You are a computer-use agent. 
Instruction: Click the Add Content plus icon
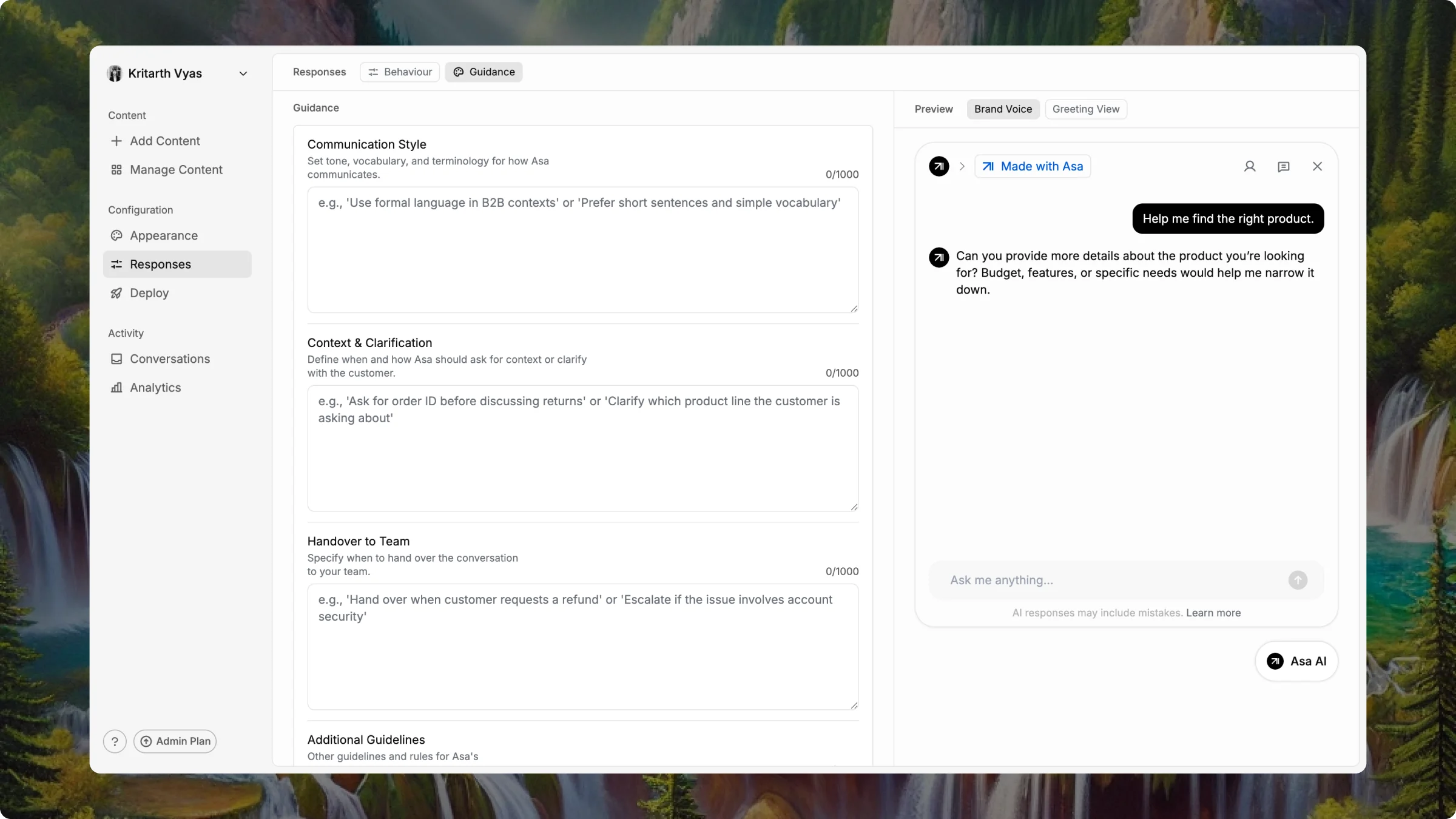[116, 141]
